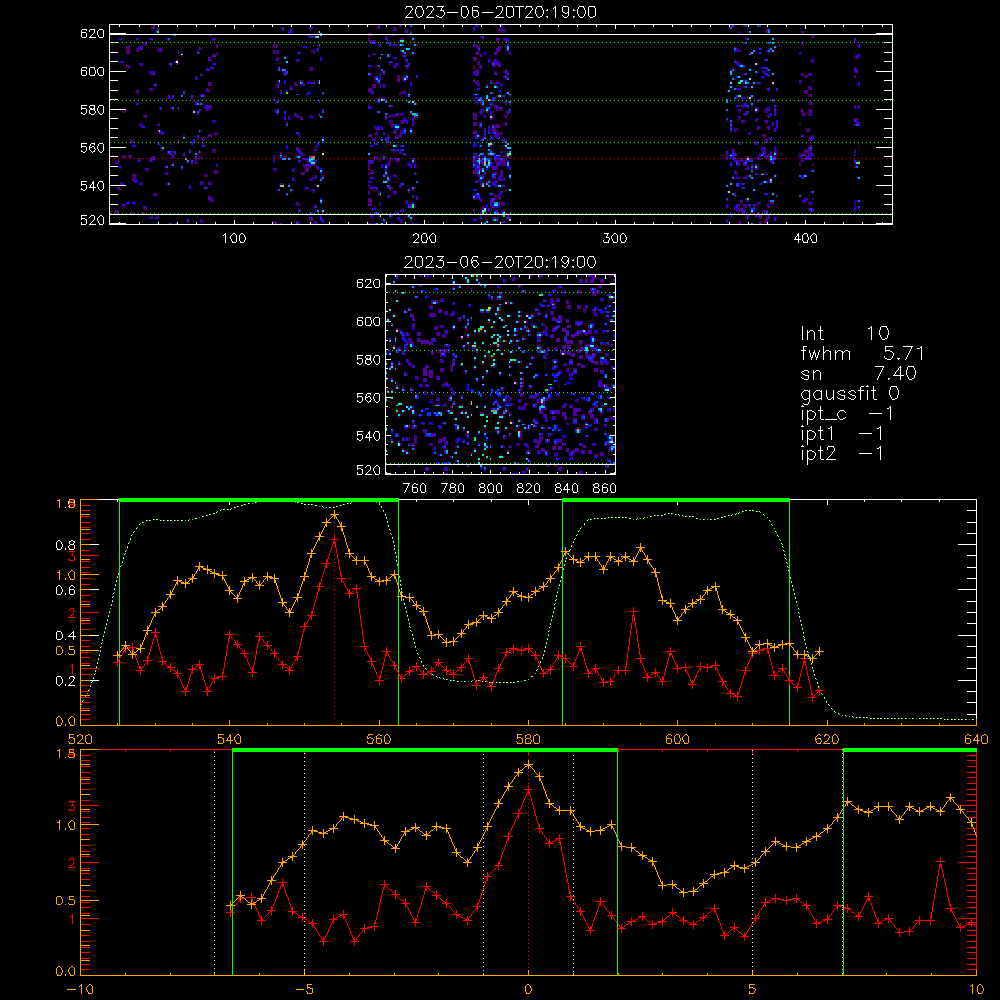
Task: Select the 'ipt1 -1' readout
Action: [x=842, y=434]
